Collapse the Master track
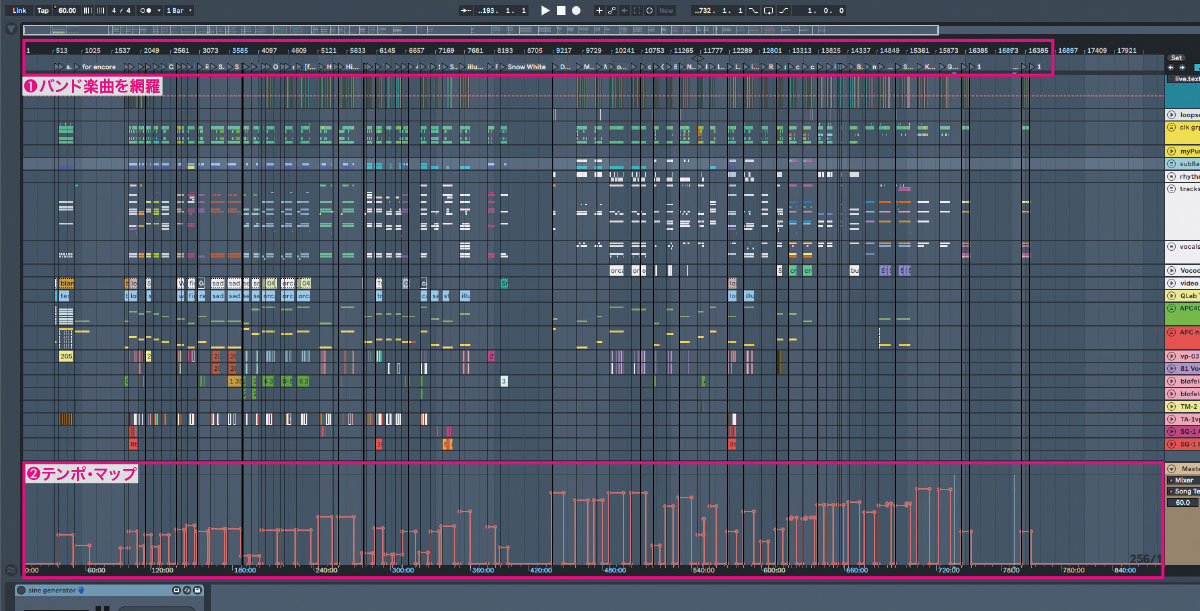Screen dimensions: 1200x611 pos(1172,469)
